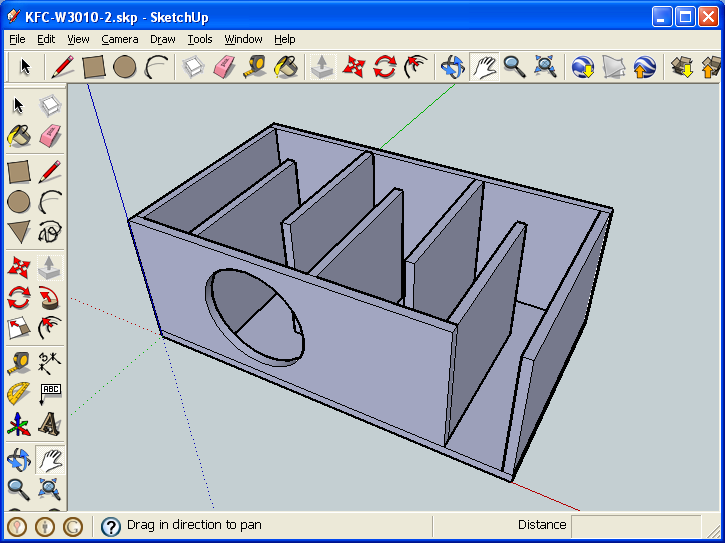The width and height of the screenshot is (725, 543).
Task: Pick the Tape Measure tool in the horizontal toolbar
Action: click(255, 67)
